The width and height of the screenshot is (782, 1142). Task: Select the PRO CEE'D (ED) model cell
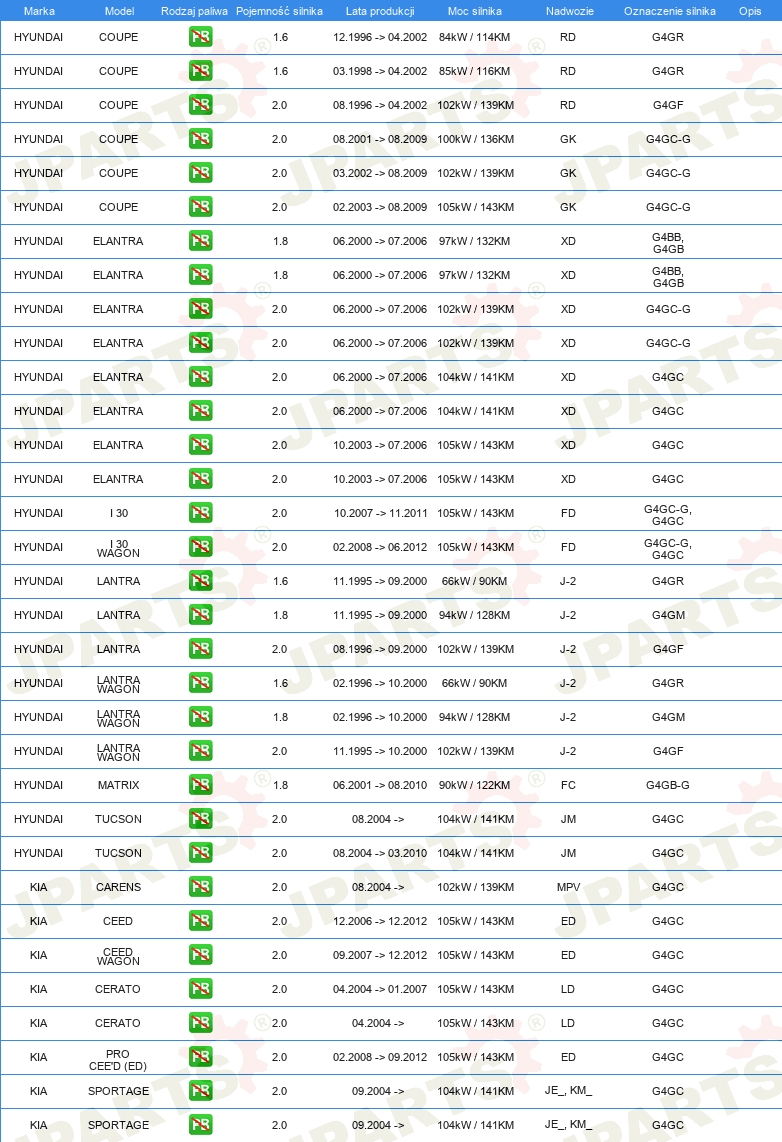click(118, 1060)
